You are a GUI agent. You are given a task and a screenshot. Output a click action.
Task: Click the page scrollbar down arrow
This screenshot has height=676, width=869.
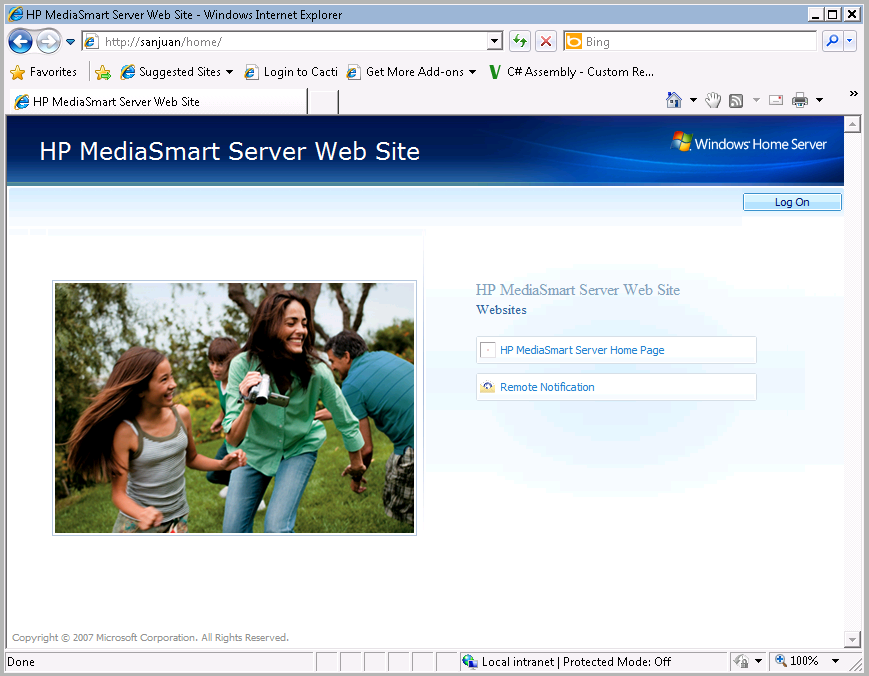pyautogui.click(x=852, y=639)
